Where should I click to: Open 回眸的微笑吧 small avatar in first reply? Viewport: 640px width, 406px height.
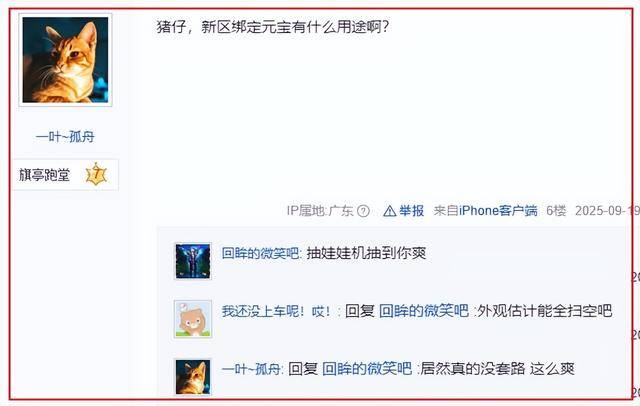tap(193, 261)
